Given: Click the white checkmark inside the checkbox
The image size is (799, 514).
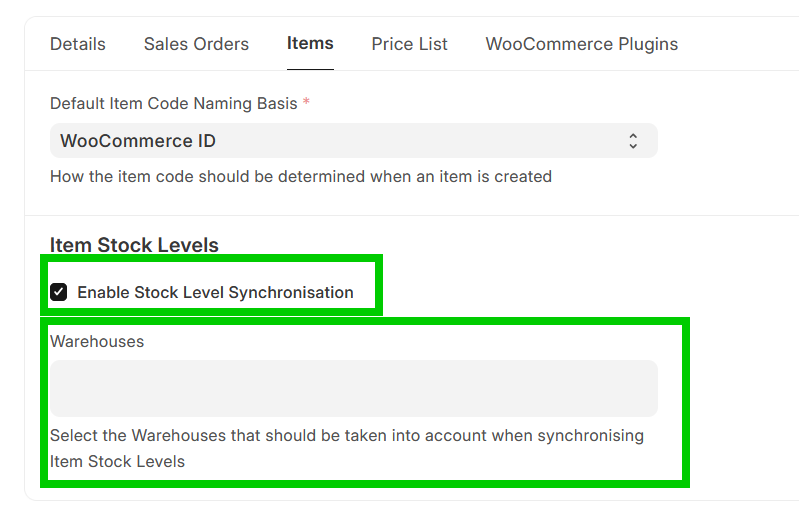Looking at the screenshot, I should pos(59,292).
